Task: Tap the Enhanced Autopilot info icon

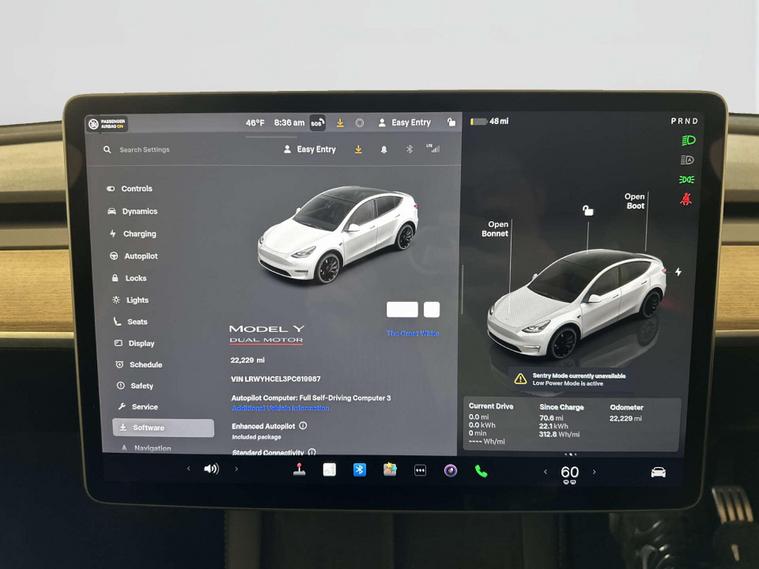Action: click(303, 426)
